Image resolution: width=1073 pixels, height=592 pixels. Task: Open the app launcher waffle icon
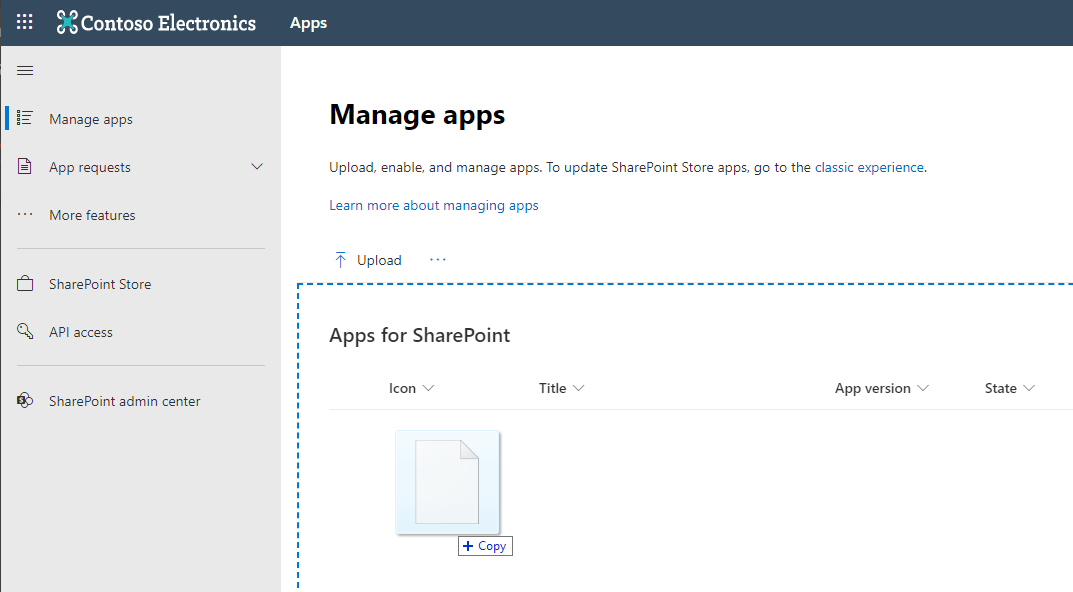25,22
